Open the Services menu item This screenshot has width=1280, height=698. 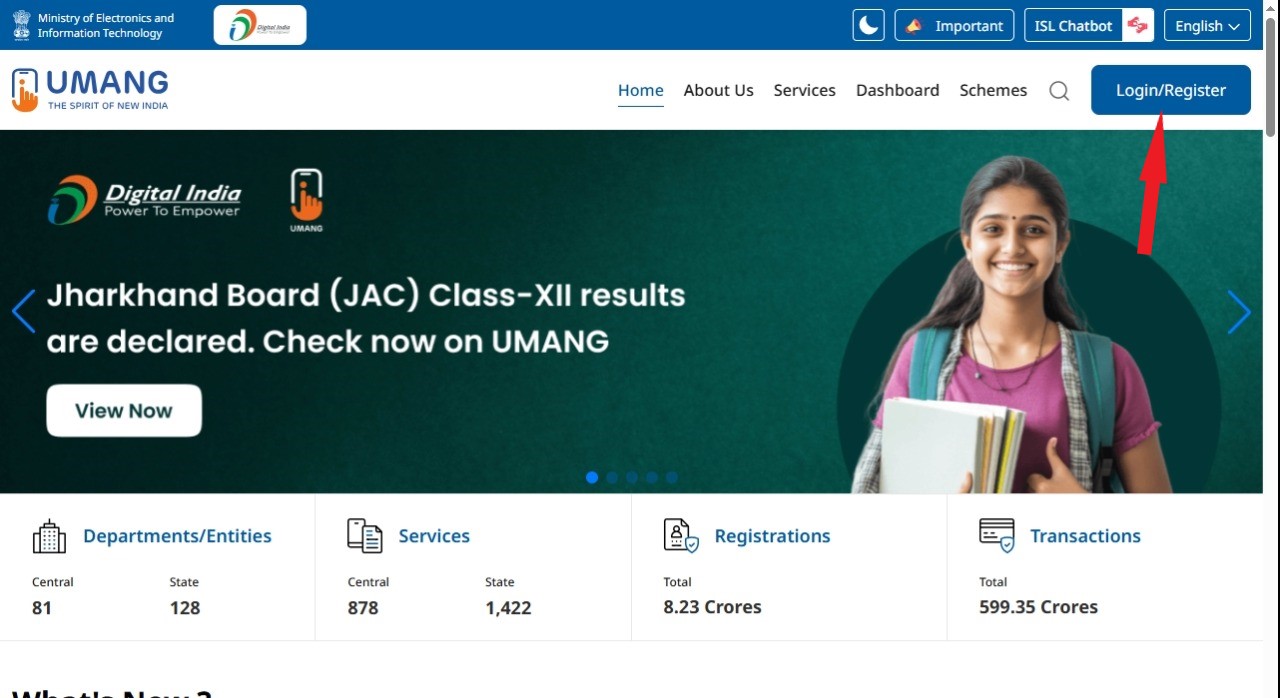(x=805, y=90)
